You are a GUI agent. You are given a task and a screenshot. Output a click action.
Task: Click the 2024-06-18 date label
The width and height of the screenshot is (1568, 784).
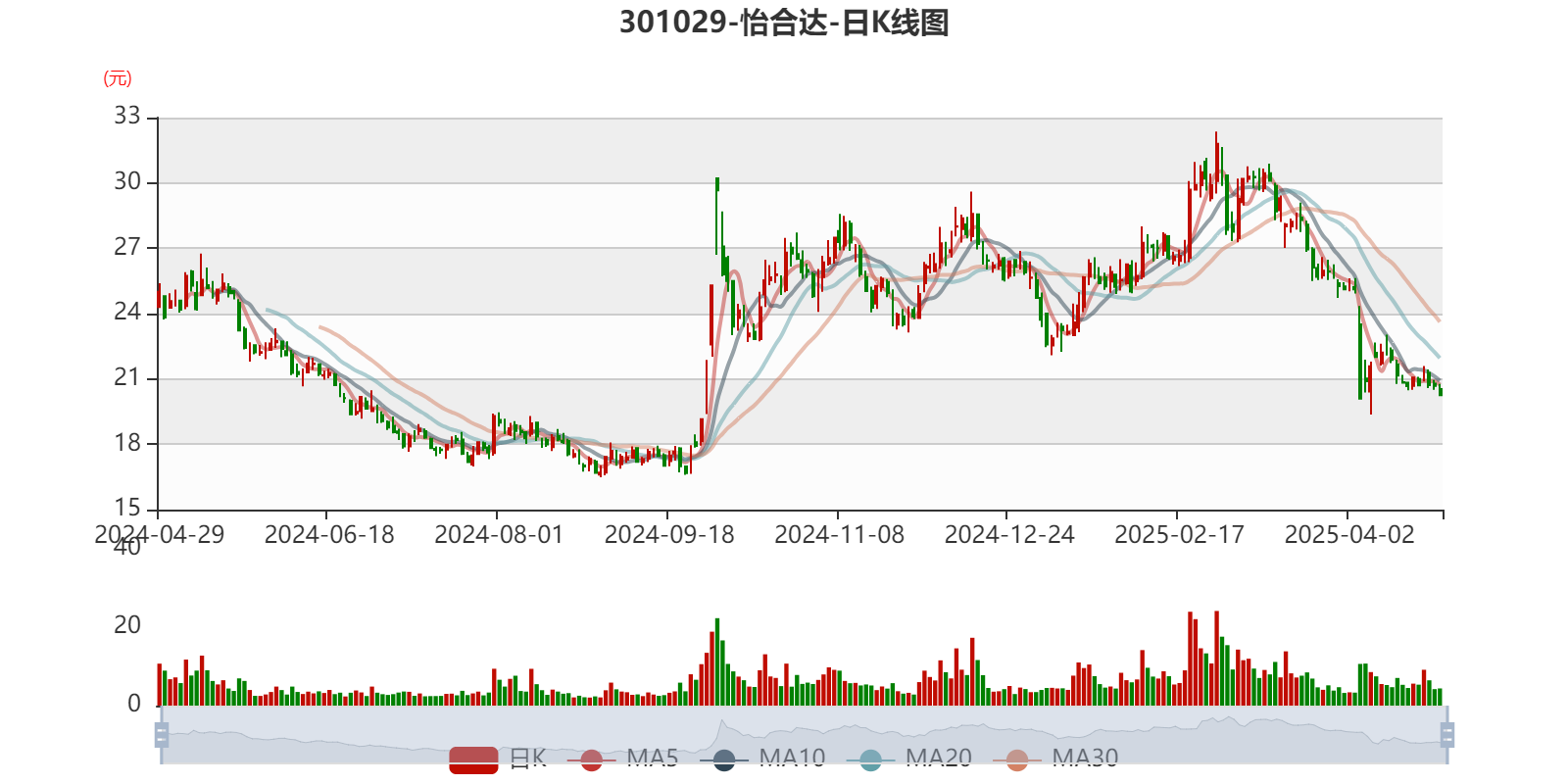tap(329, 535)
